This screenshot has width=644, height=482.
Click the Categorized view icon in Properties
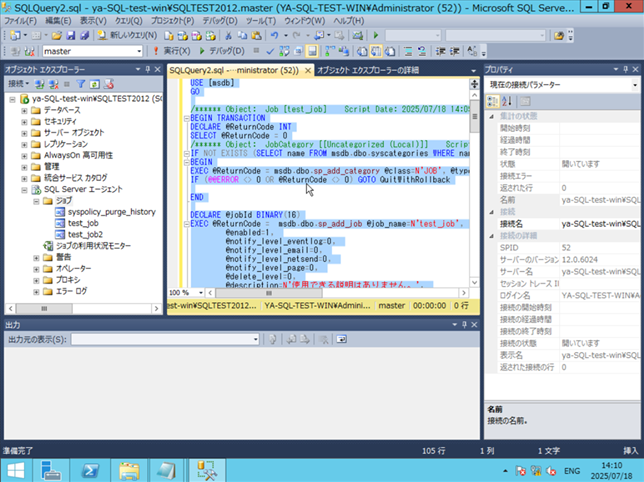click(x=492, y=101)
